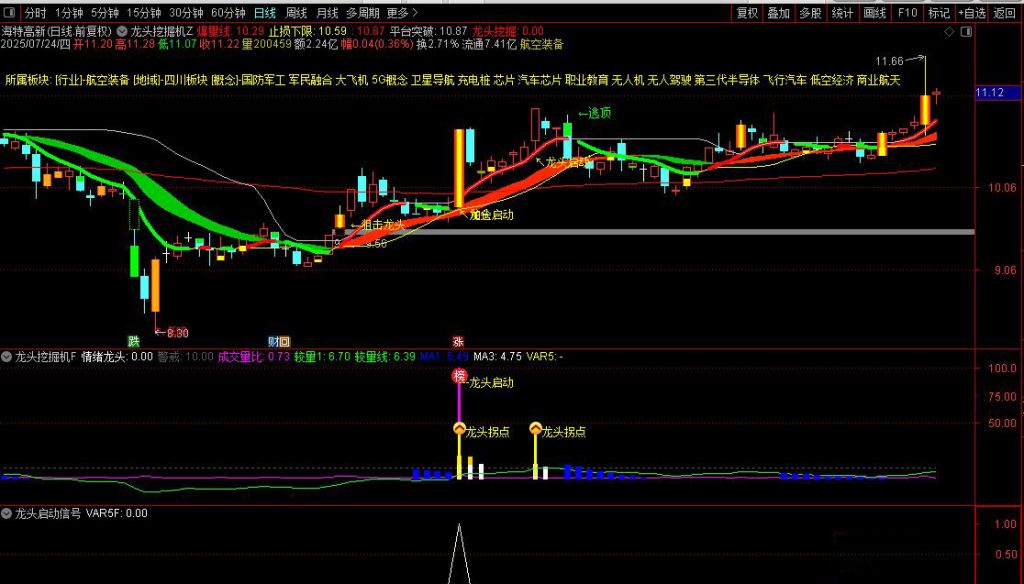Click the panel layout icon at top-left
Image resolution: width=1024 pixels, height=584 pixels.
tap(9, 13)
